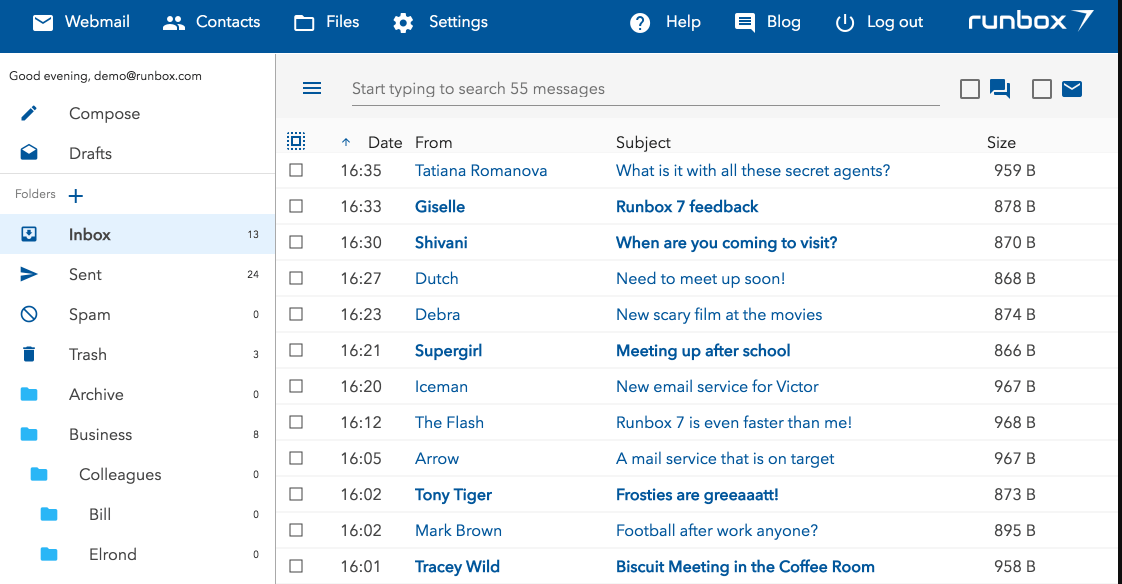Image resolution: width=1122 pixels, height=584 pixels.
Task: Sort by the Subject column header
Action: (x=643, y=142)
